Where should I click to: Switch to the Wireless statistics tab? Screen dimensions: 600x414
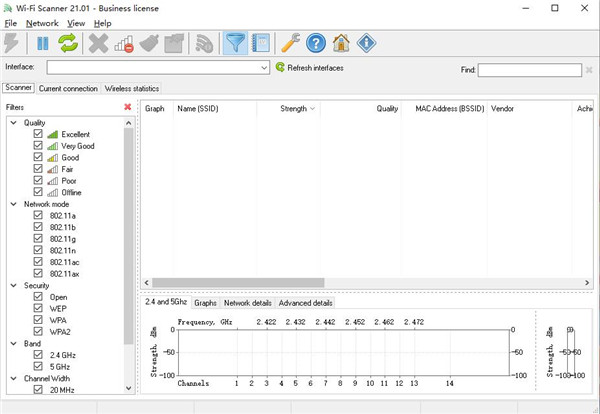[132, 89]
